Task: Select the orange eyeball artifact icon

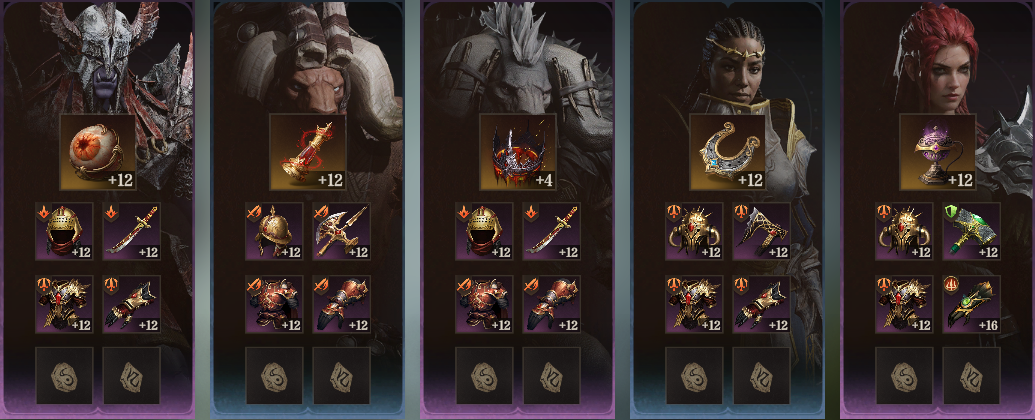Action: pos(98,152)
